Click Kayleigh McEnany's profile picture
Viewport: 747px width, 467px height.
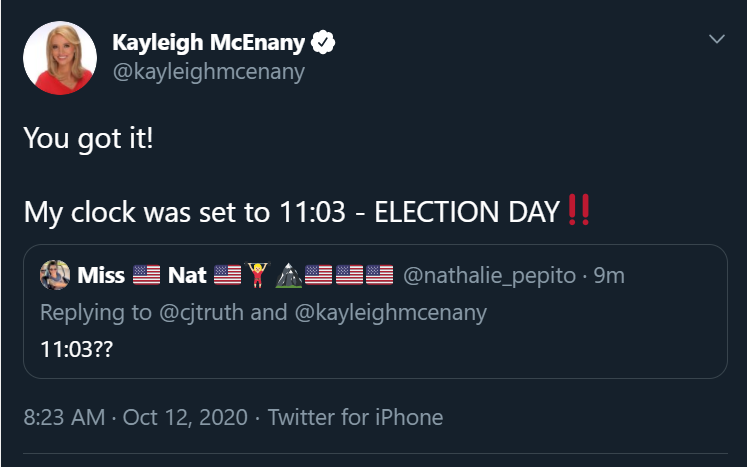coord(60,58)
